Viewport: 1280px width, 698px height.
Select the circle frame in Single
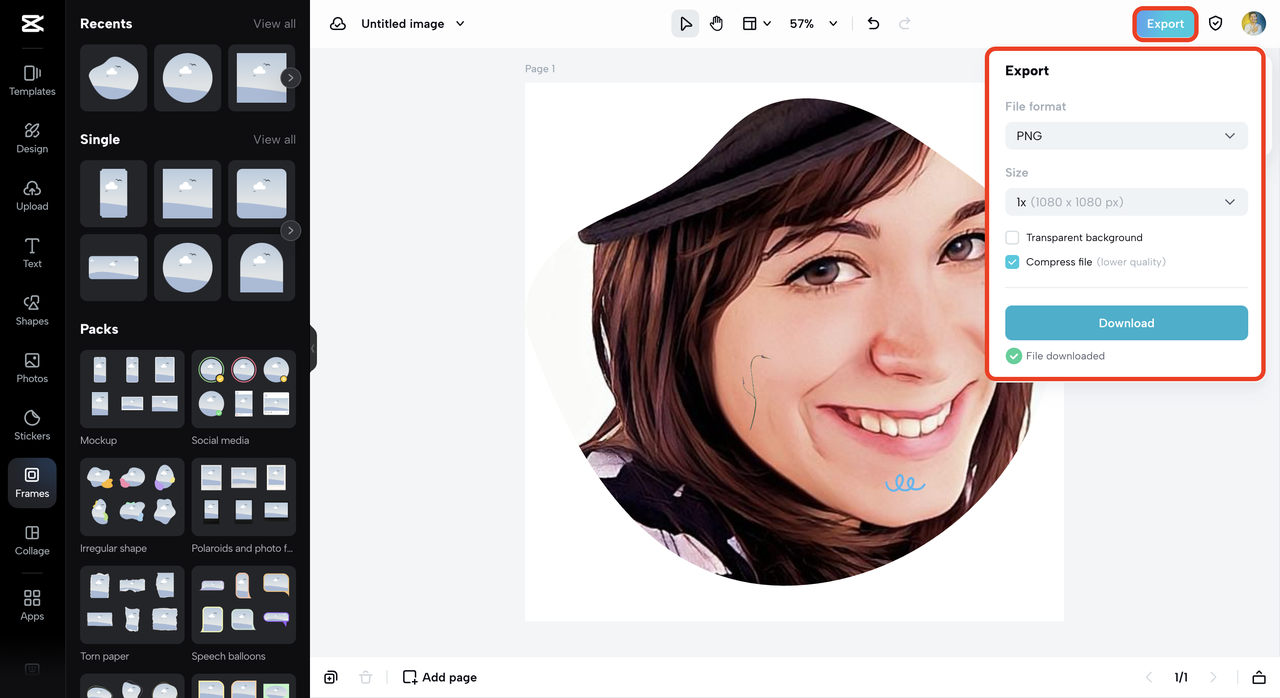click(x=188, y=268)
